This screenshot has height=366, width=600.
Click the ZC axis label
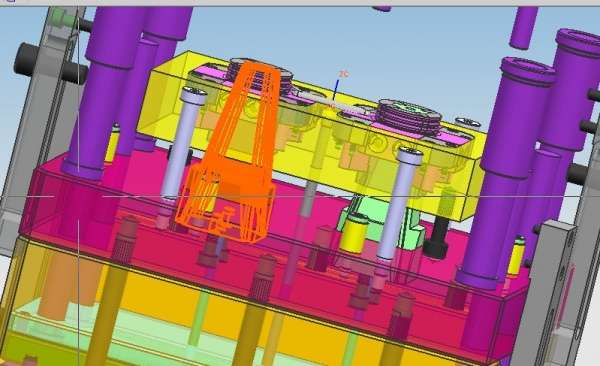(343, 74)
